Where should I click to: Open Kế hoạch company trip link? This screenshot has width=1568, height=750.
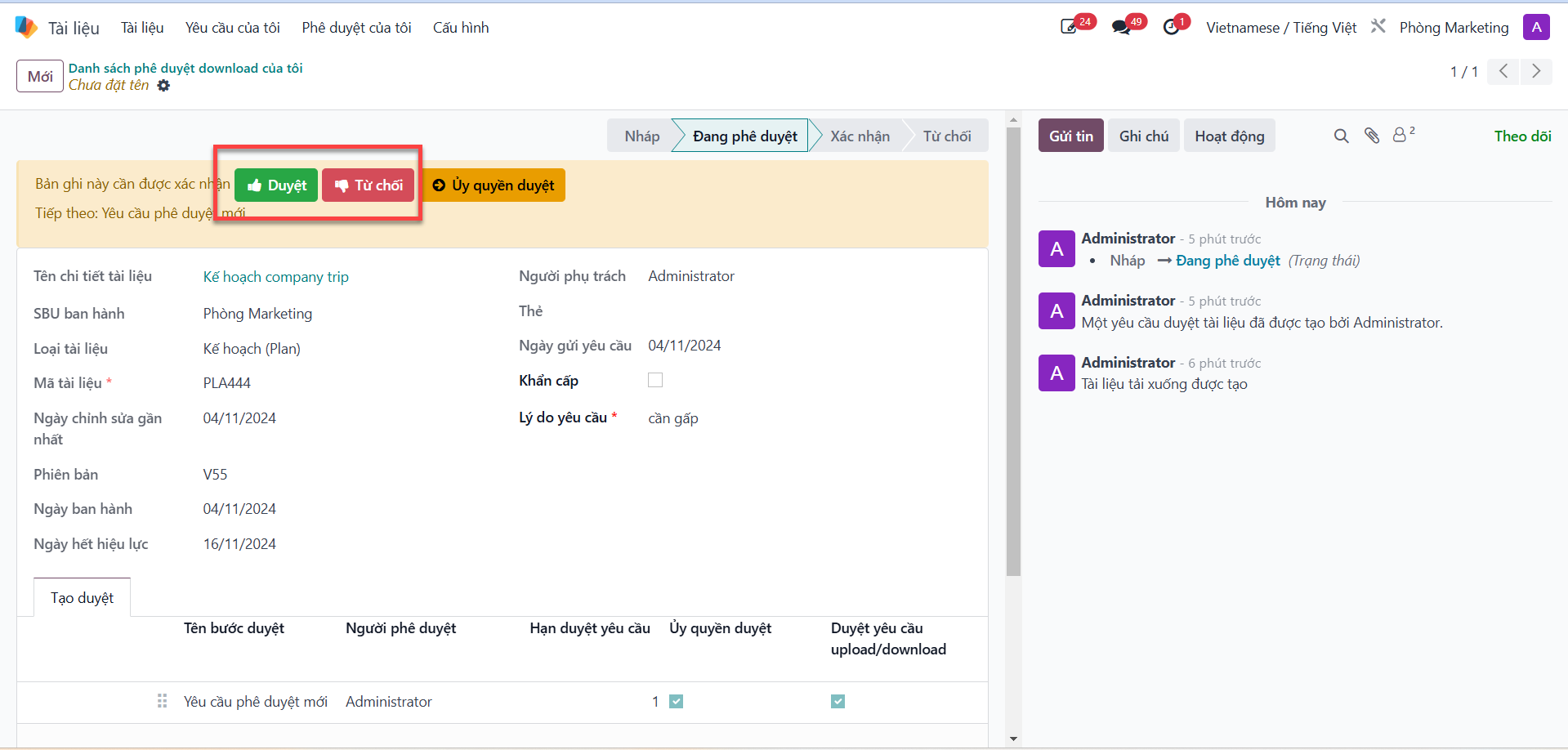(276, 277)
